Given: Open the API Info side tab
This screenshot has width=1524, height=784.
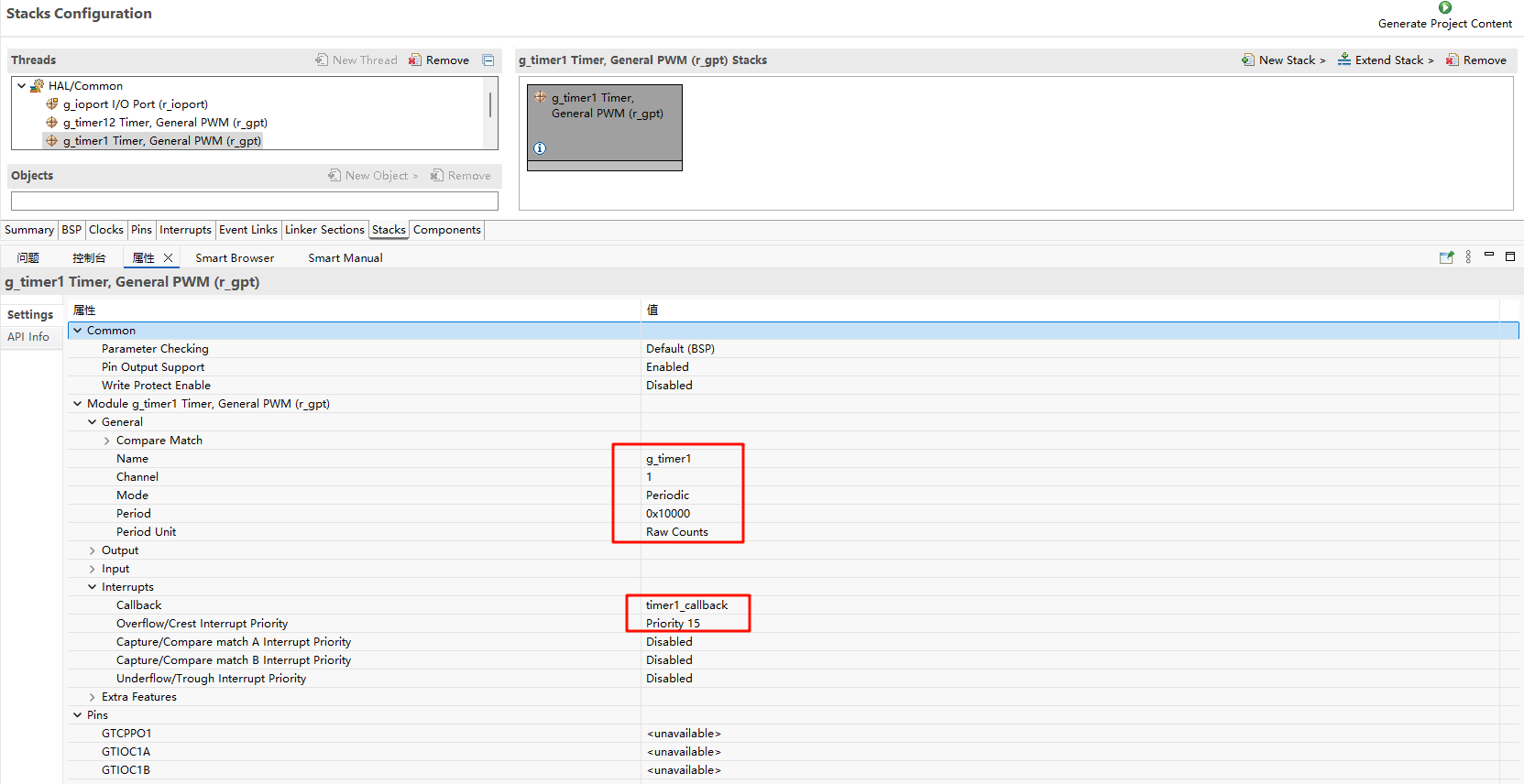Looking at the screenshot, I should (x=28, y=337).
